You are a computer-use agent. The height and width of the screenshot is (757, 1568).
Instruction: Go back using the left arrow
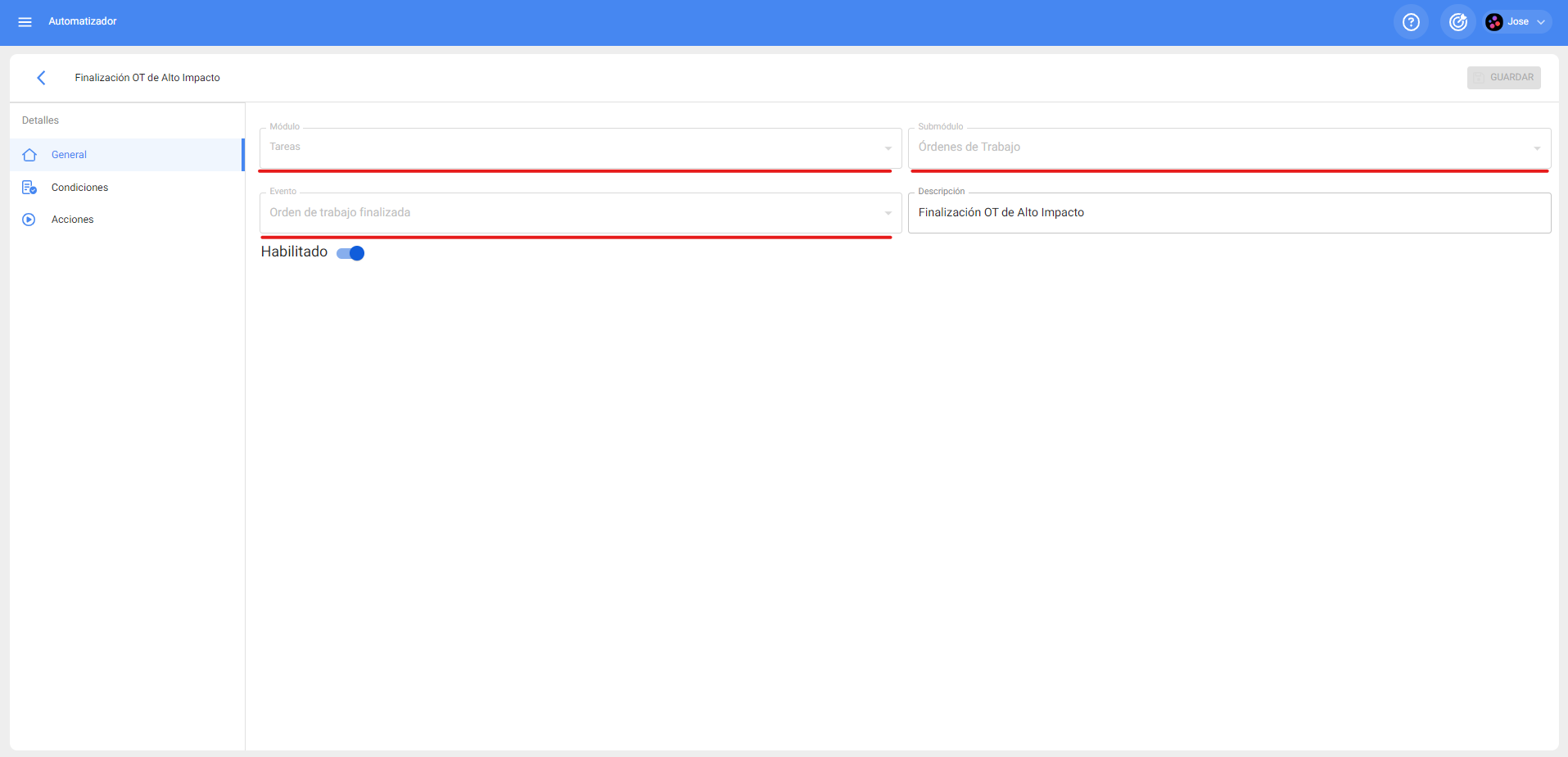41,78
